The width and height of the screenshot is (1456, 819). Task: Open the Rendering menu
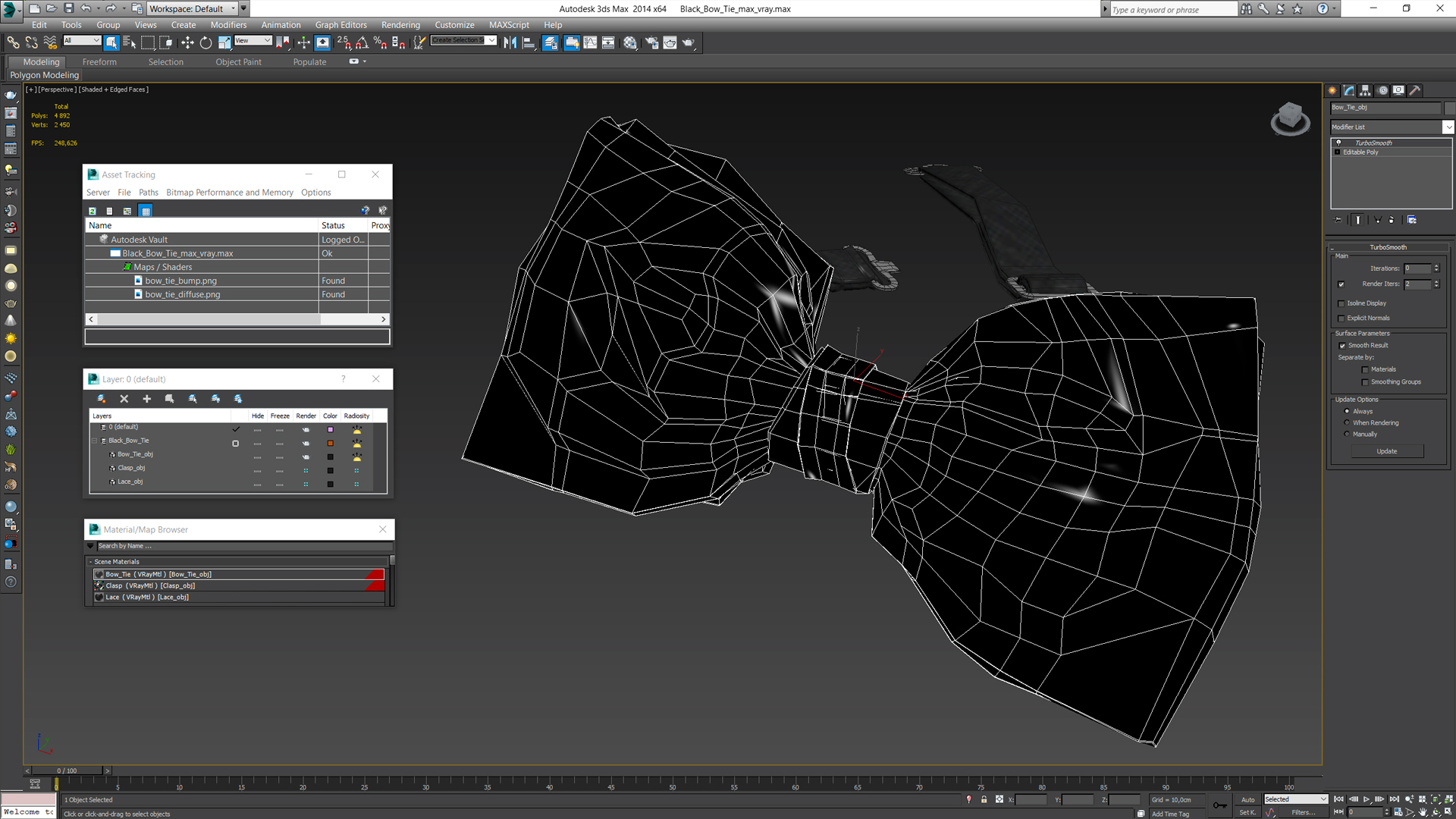point(400,25)
